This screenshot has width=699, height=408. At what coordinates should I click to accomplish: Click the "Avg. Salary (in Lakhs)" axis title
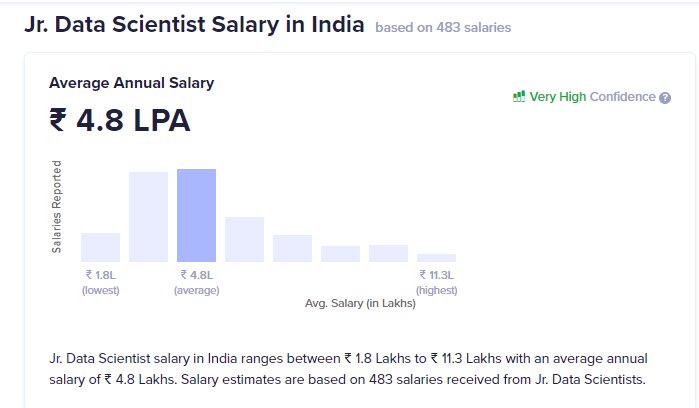[x=360, y=303]
